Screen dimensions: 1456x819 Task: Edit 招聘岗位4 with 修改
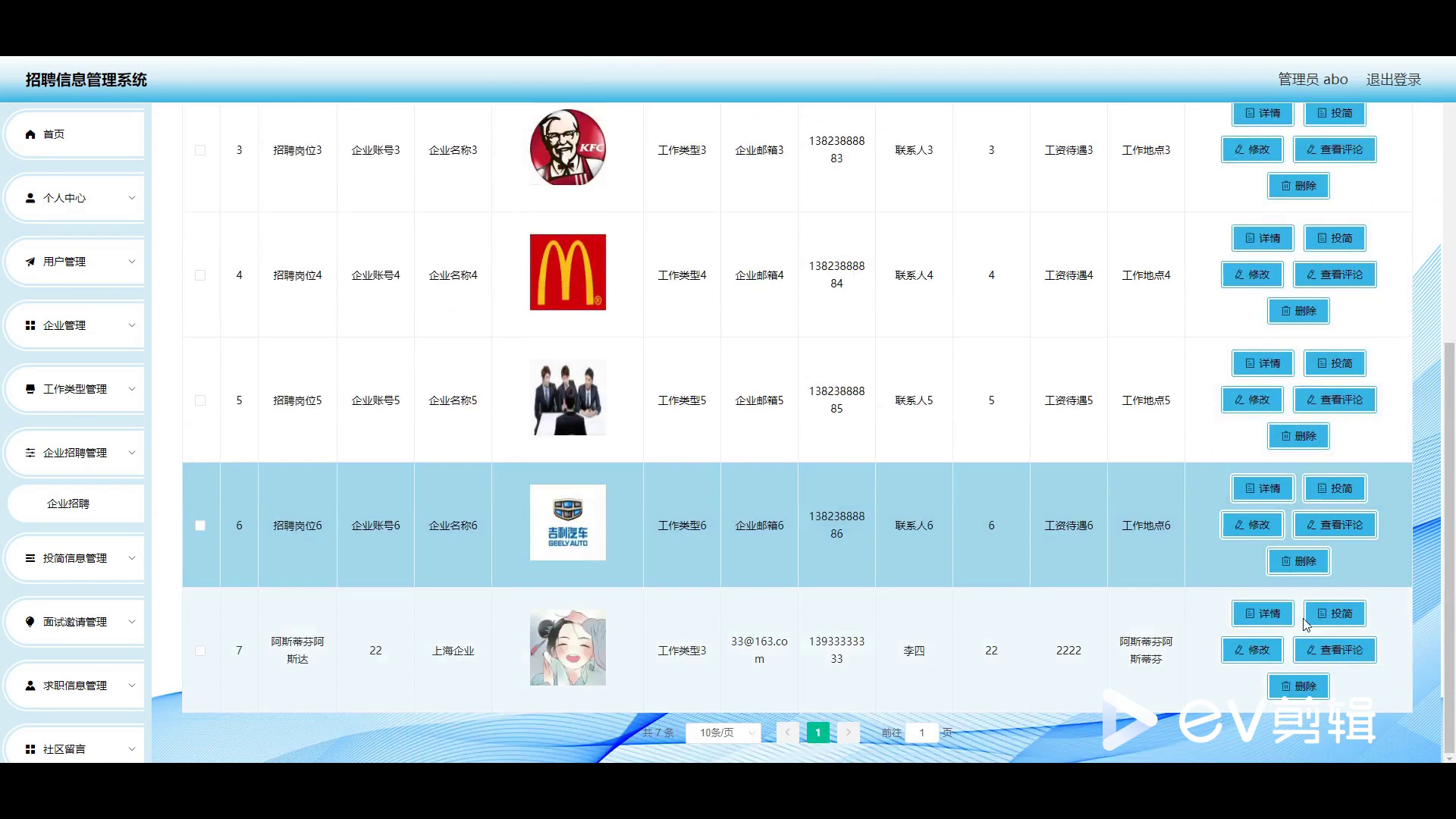1252,275
